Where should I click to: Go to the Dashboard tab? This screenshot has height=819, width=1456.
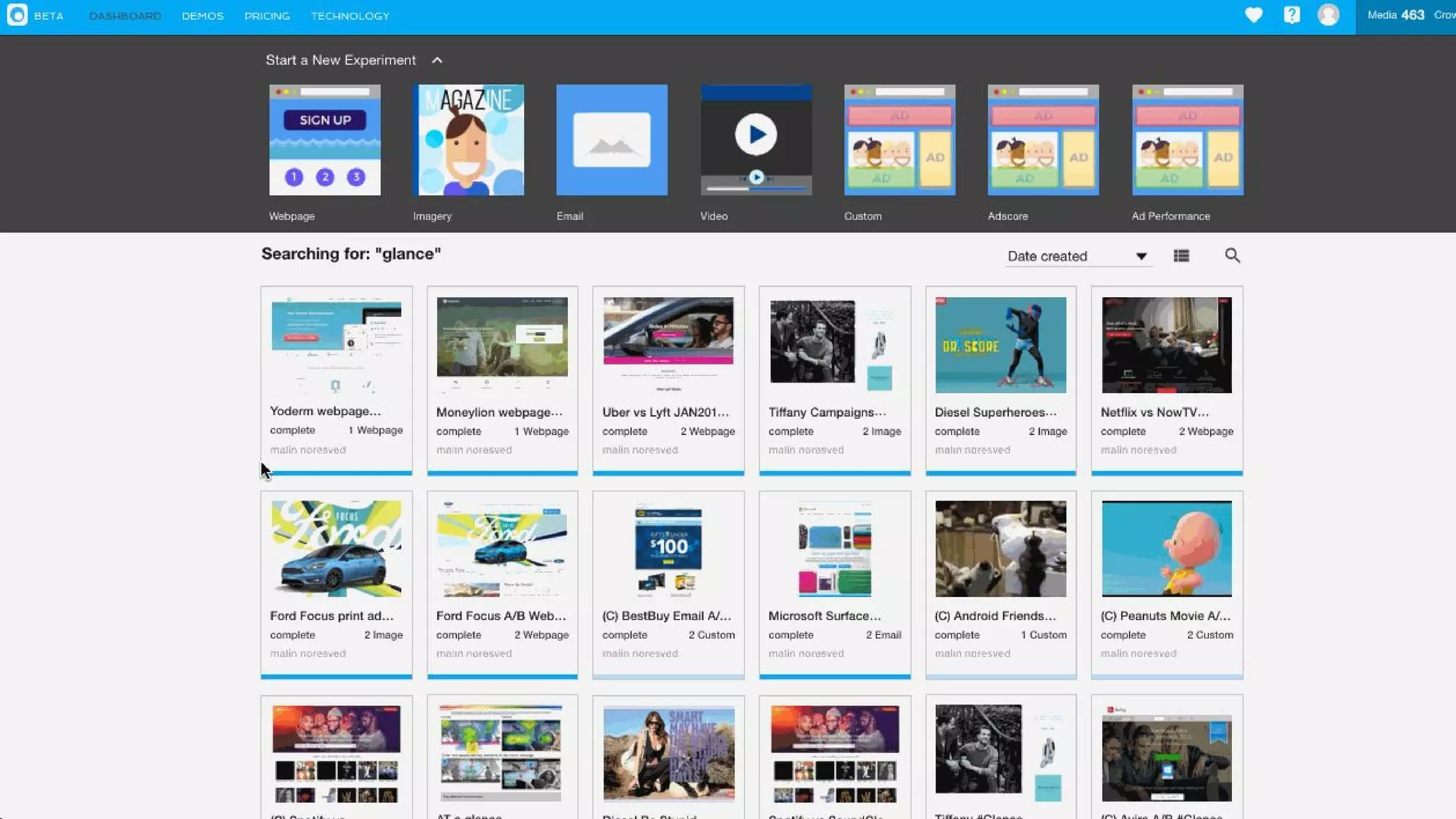(125, 16)
